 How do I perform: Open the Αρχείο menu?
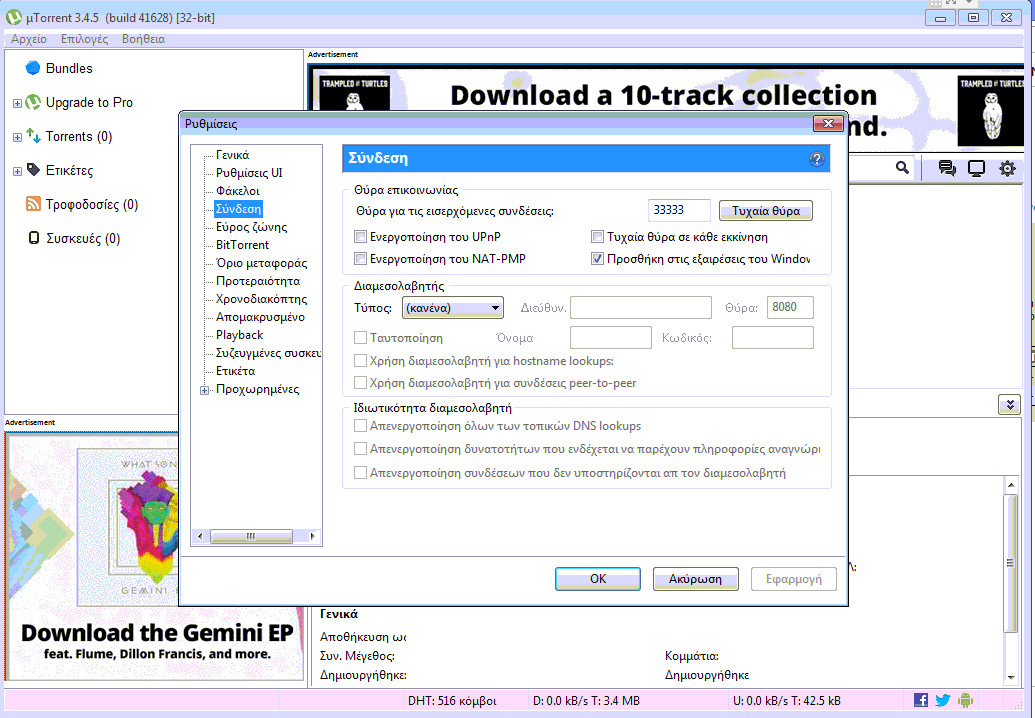pos(29,39)
